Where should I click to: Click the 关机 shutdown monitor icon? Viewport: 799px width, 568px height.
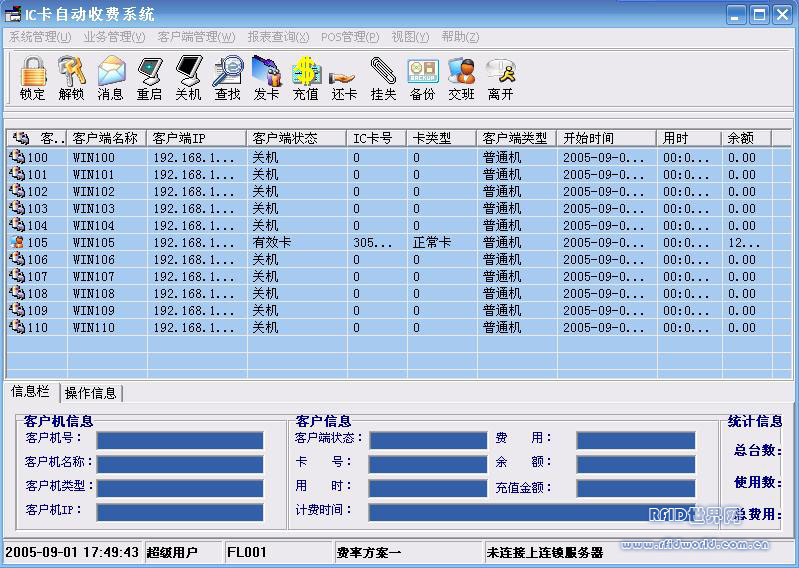189,71
